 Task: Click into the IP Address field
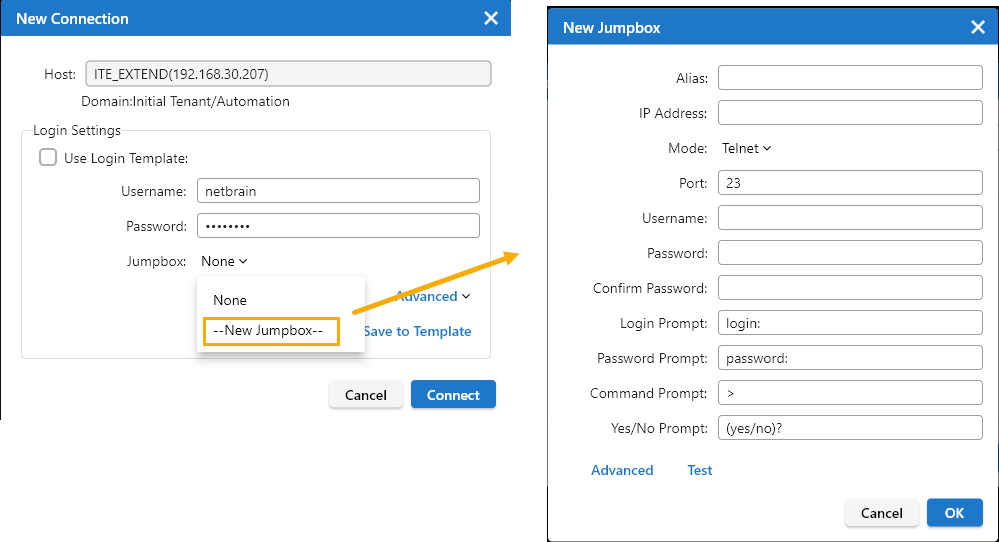point(850,113)
